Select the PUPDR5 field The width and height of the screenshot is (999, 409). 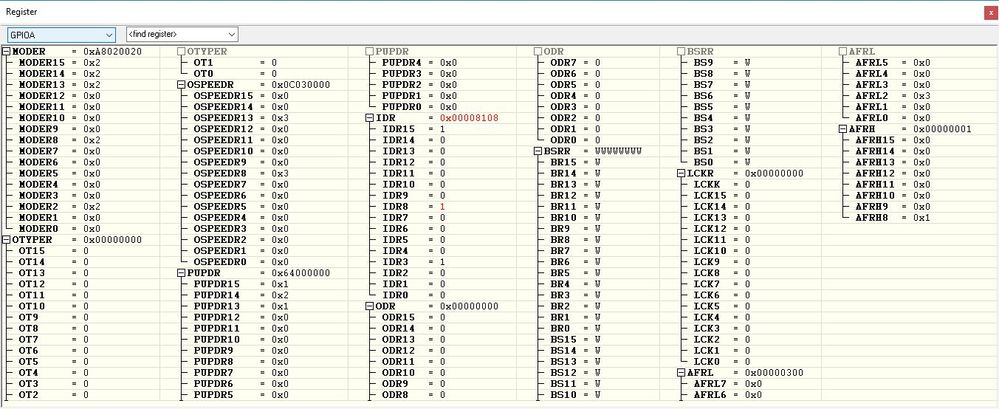(x=241, y=395)
